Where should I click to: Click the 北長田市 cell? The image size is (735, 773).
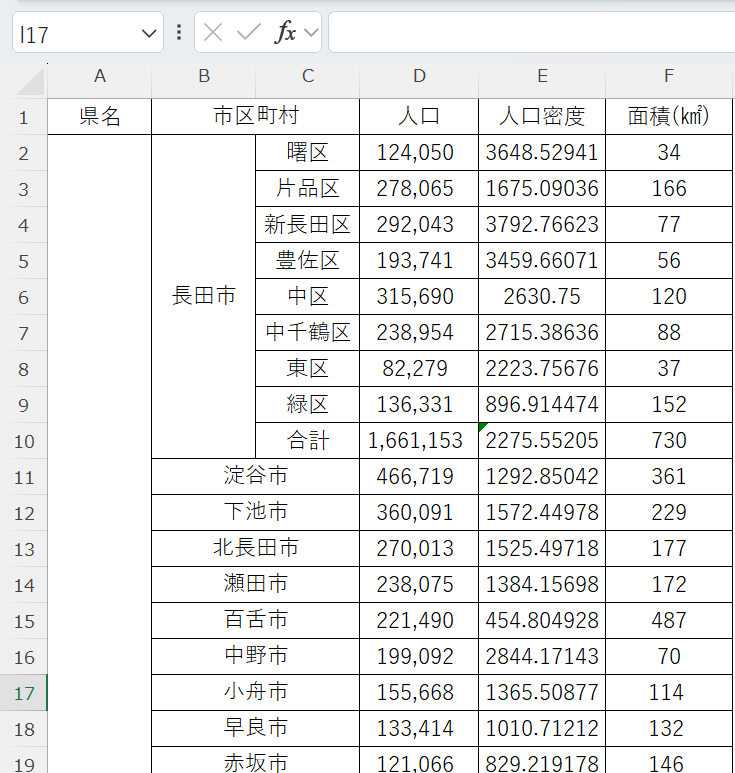(255, 548)
